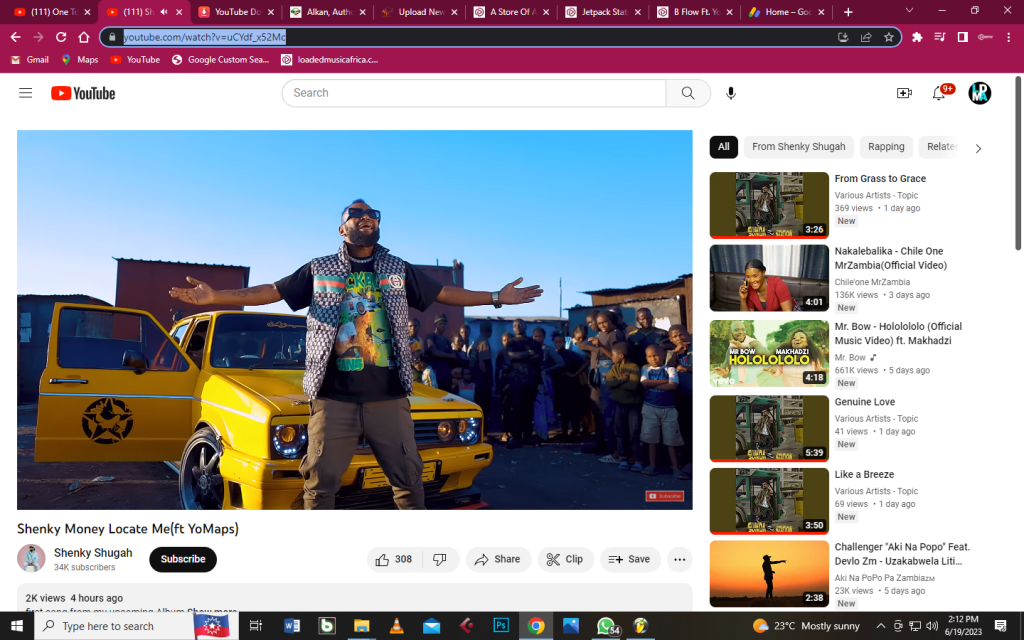Open the volume control in system tray
Viewport: 1024px width, 640px height.
coord(931,626)
